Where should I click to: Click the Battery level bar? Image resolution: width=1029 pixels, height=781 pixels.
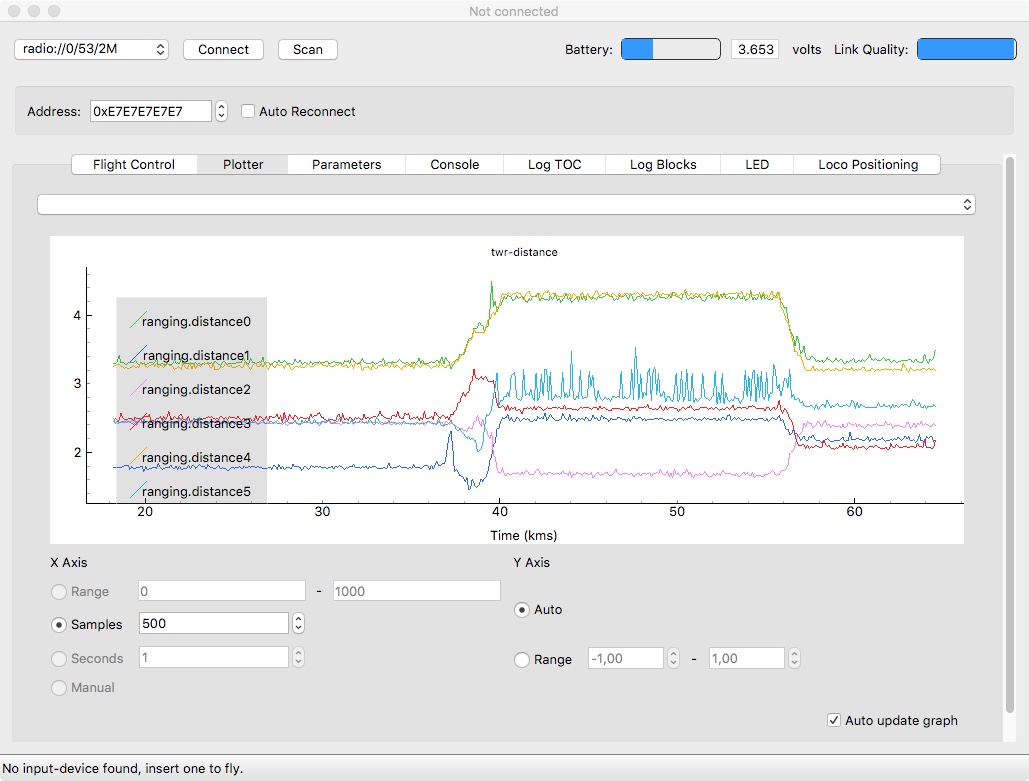click(670, 49)
